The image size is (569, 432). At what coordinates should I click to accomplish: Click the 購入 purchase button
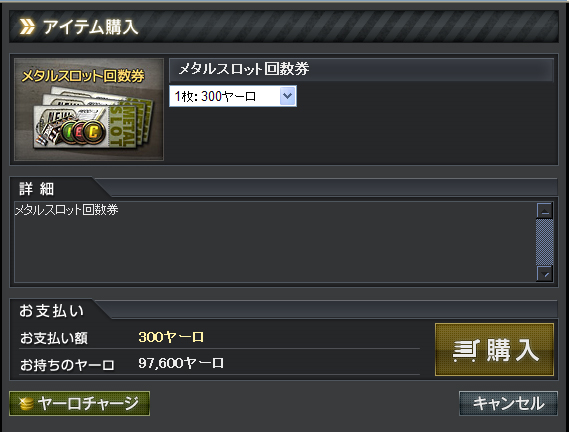pos(494,349)
